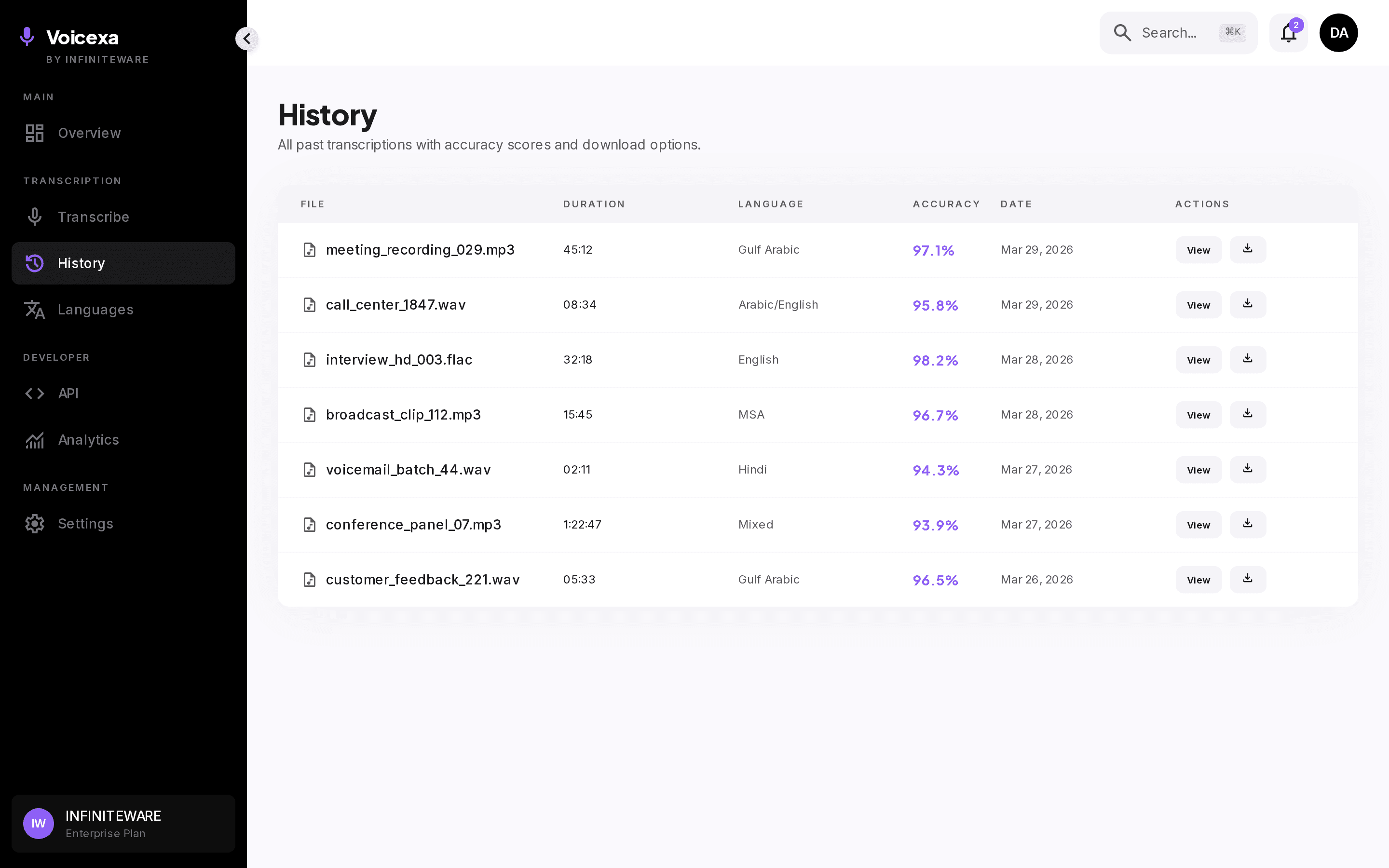This screenshot has width=1389, height=868.
Task: Download voicemail_batch_44.wav transcription
Action: [1248, 470]
